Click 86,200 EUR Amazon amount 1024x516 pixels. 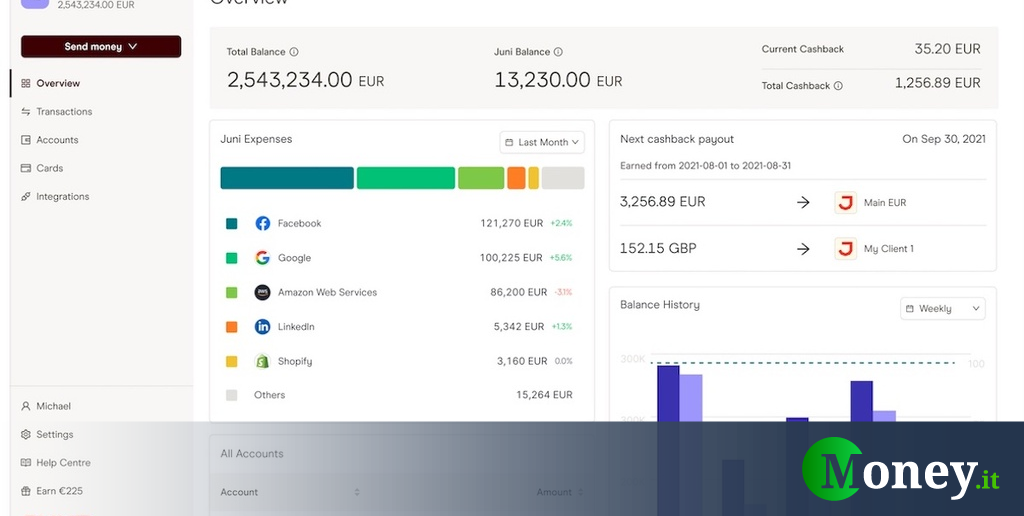click(519, 292)
